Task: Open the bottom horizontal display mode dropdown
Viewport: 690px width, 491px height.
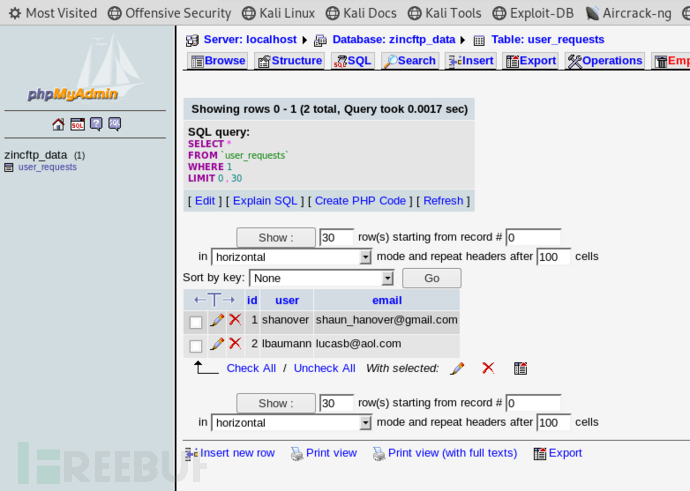Action: [291, 423]
